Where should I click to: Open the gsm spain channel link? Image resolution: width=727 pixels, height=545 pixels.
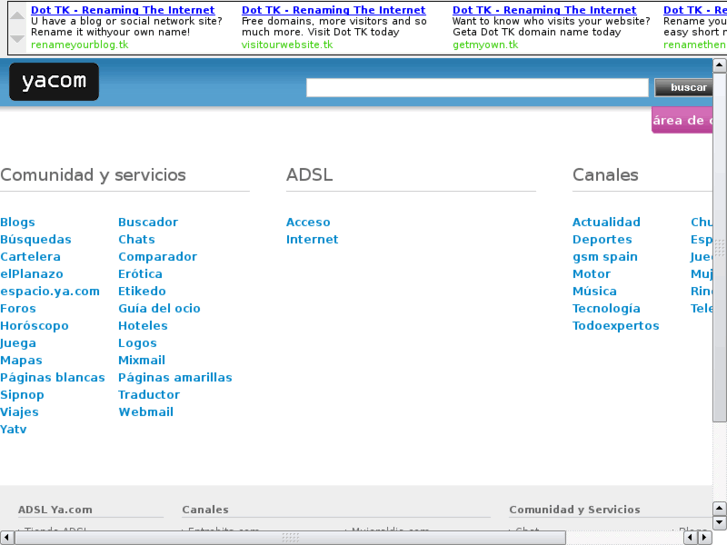click(605, 256)
